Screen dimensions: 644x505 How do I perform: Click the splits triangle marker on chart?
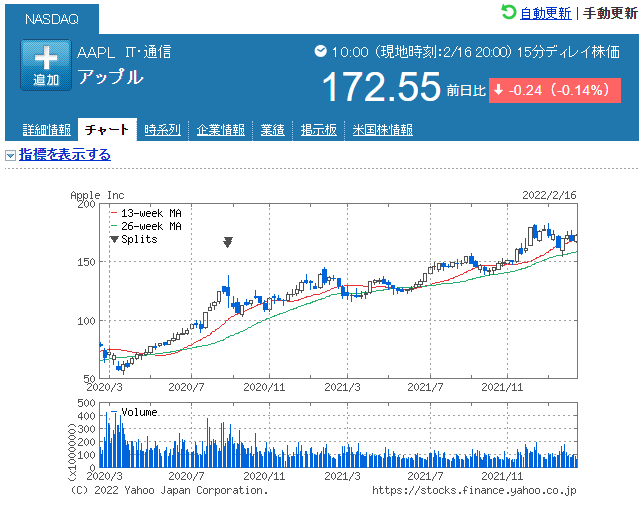point(228,242)
